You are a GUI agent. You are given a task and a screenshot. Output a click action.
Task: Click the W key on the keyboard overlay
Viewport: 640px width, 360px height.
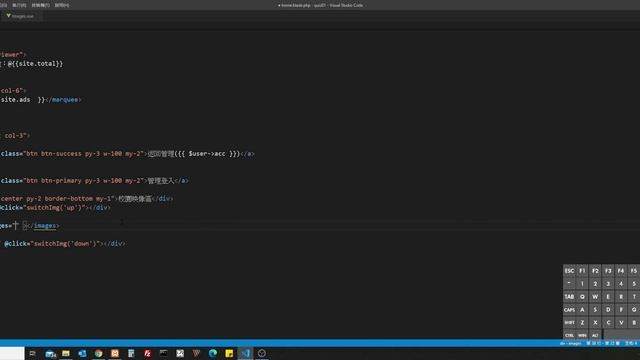coord(595,297)
